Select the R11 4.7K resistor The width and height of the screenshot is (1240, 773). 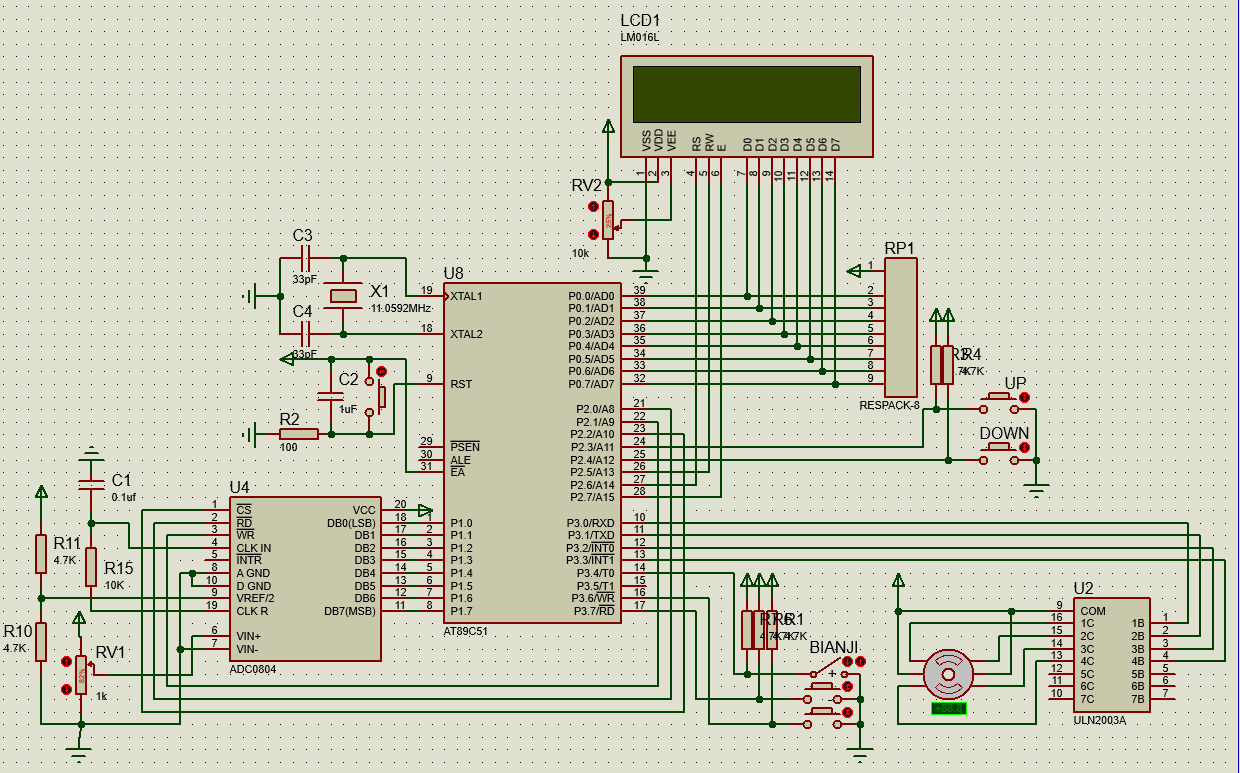click(x=40, y=553)
